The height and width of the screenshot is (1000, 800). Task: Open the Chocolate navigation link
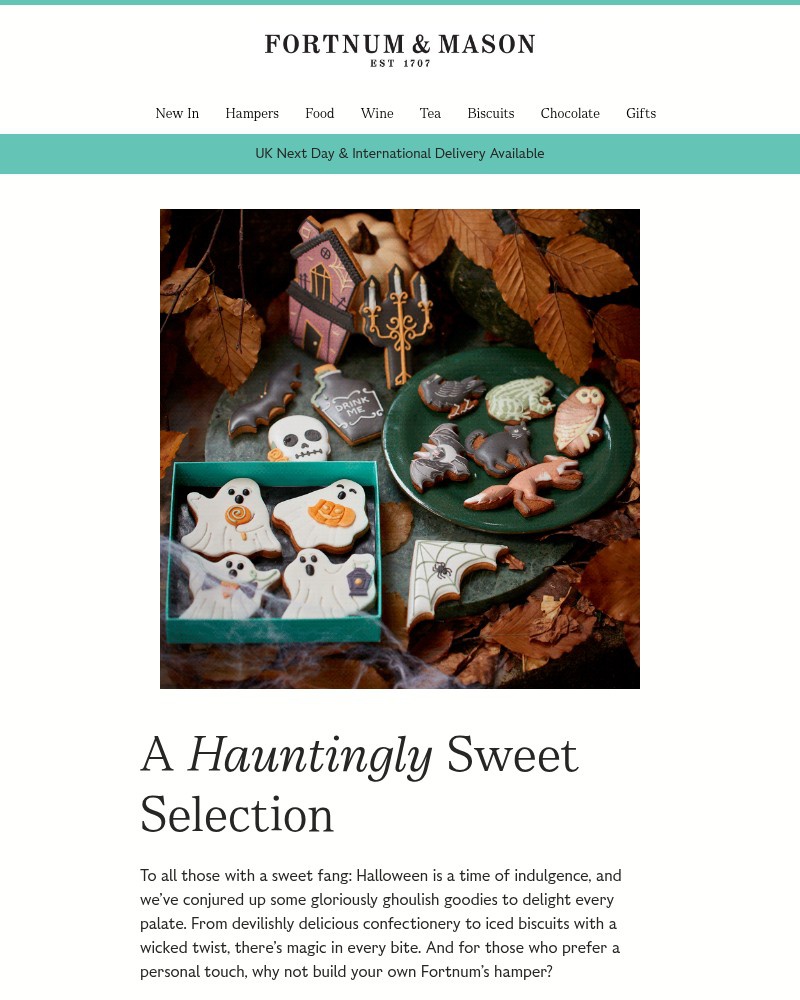point(570,114)
